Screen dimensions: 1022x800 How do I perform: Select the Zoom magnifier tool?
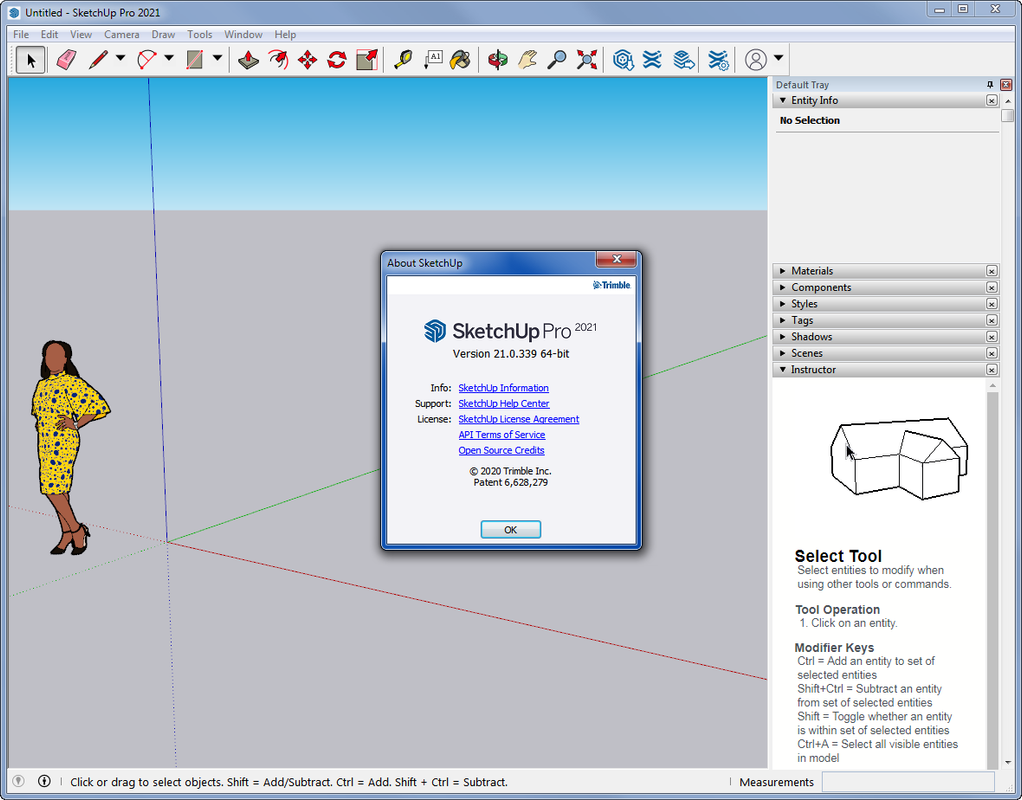tap(557, 60)
